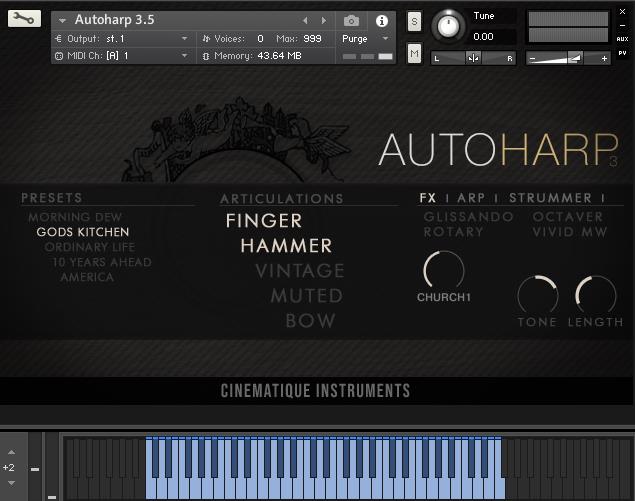
Task: Select the Ordinary Life preset
Action: 90,247
